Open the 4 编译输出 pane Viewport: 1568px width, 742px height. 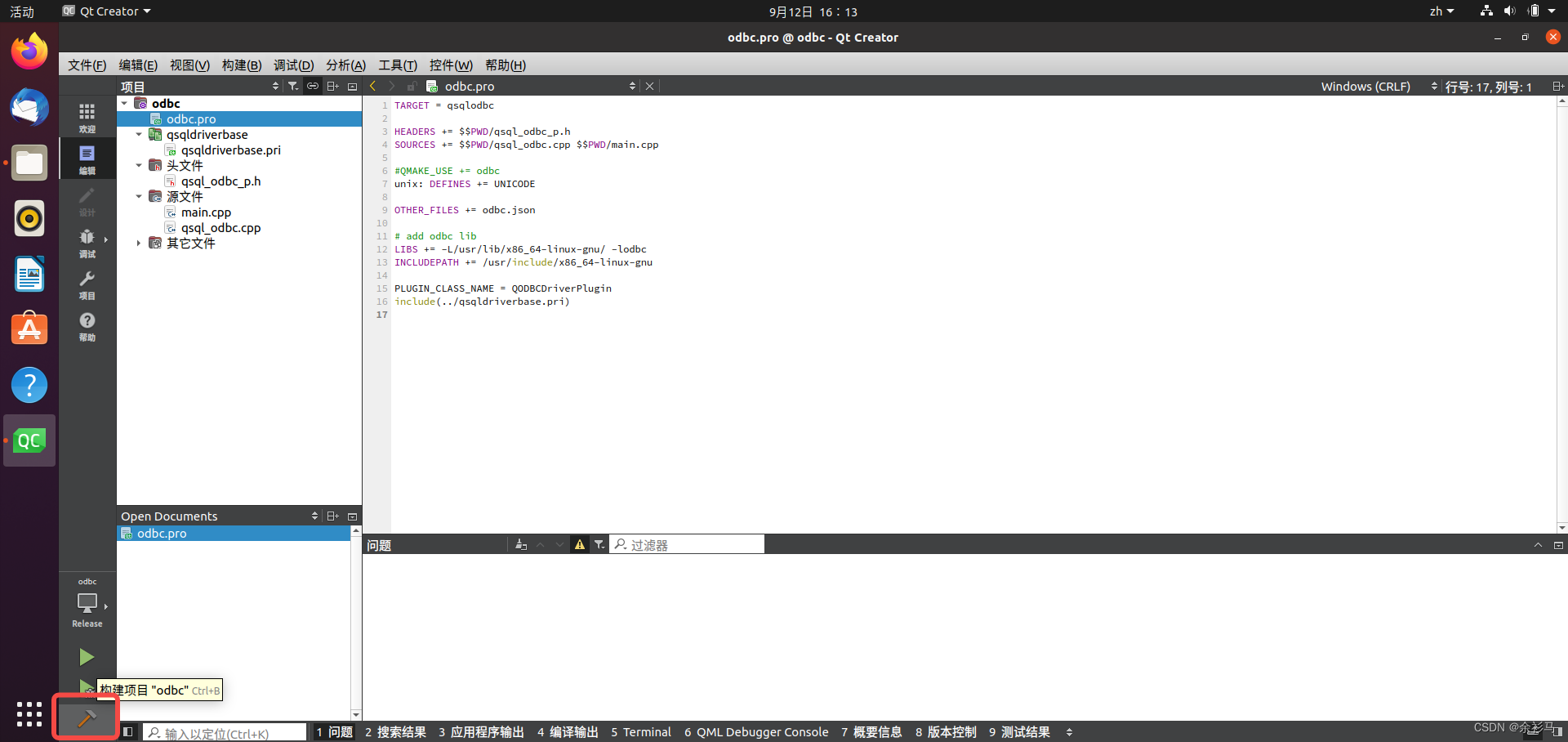tap(568, 731)
